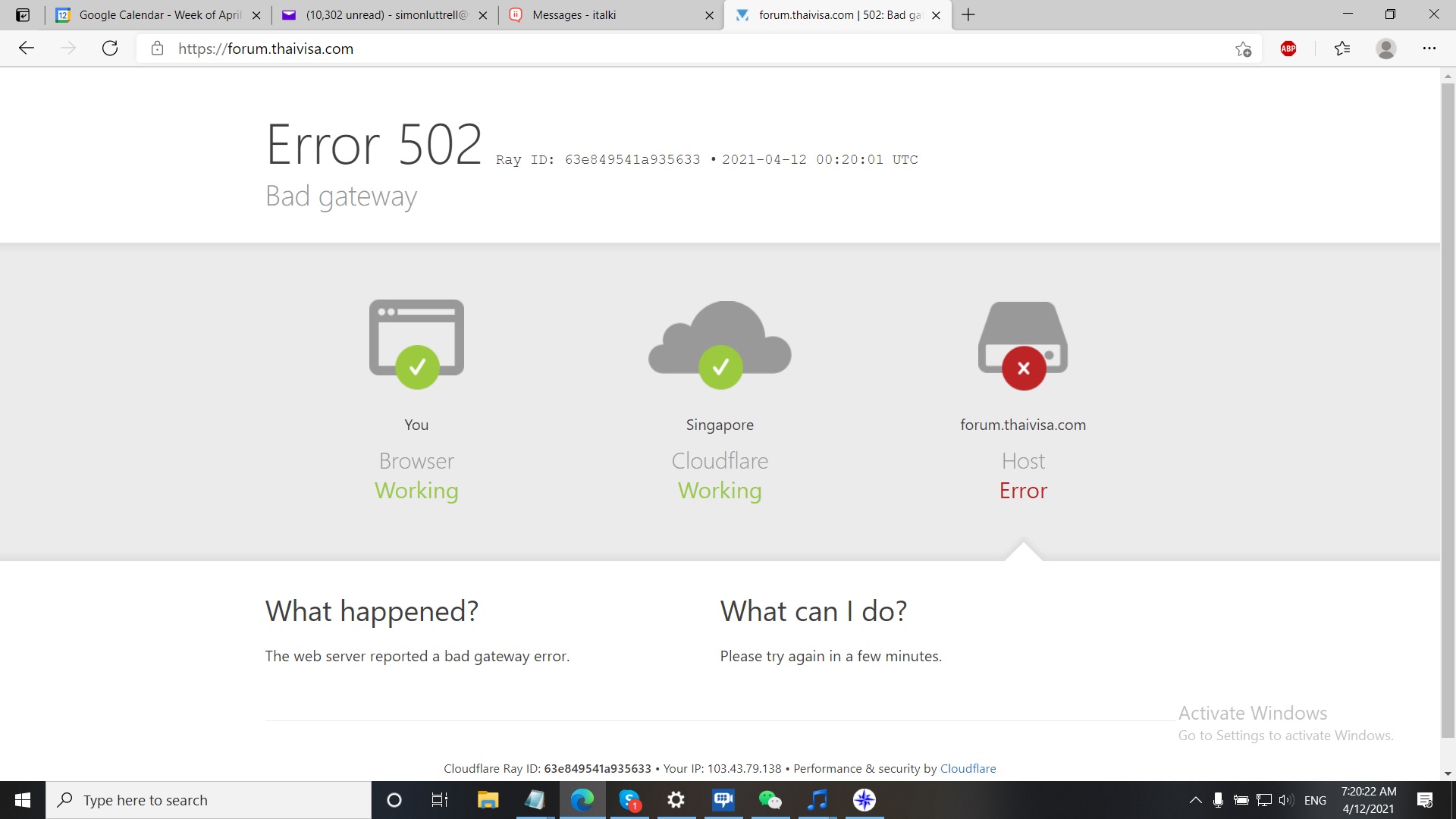
Task: Open the Settings gear taskbar app
Action: coord(676,800)
